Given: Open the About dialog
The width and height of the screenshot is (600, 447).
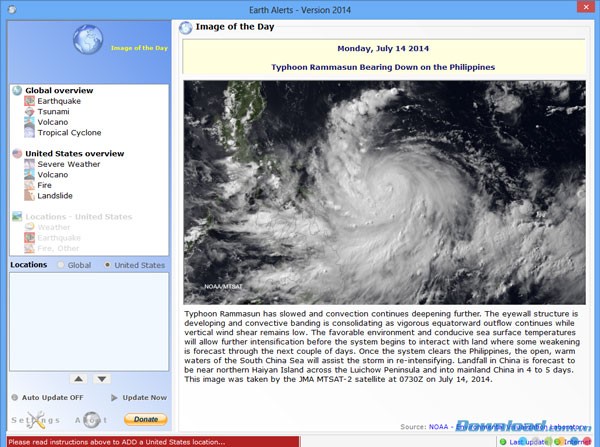Looking at the screenshot, I should click(x=91, y=420).
